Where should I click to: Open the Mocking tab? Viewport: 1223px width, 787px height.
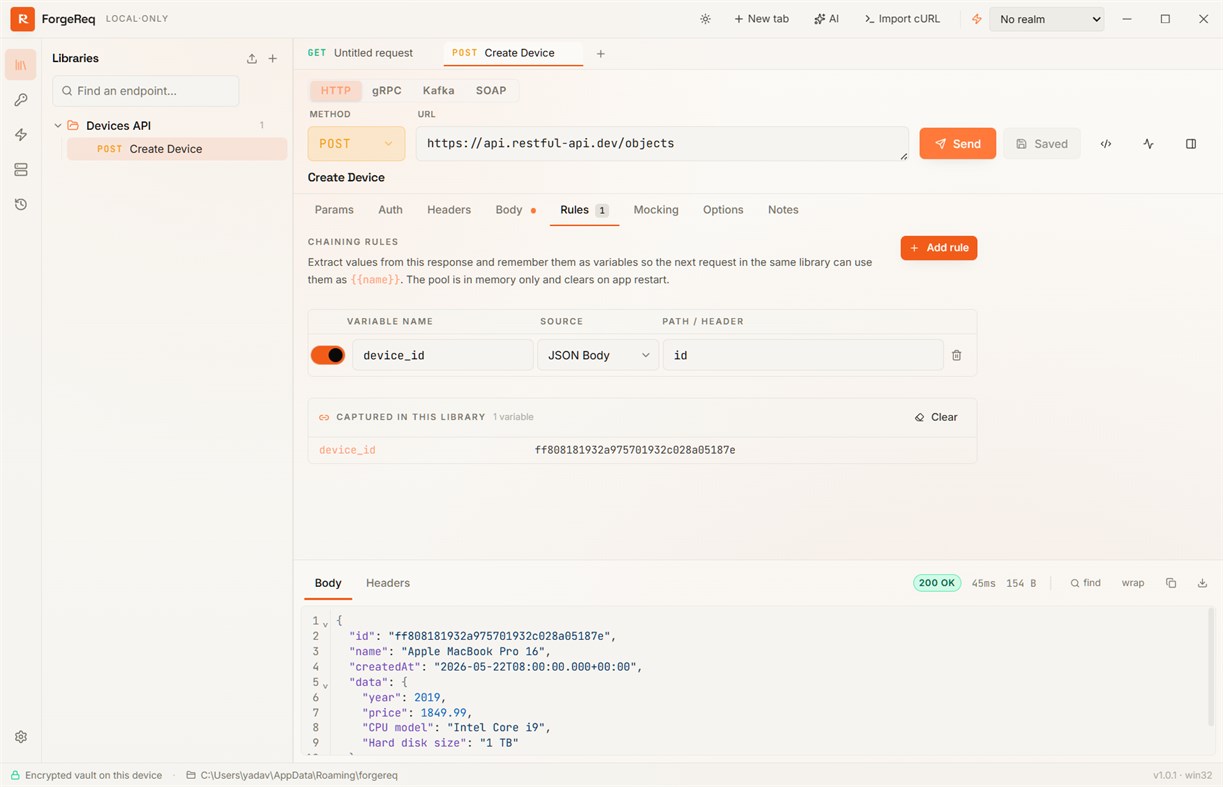click(656, 210)
